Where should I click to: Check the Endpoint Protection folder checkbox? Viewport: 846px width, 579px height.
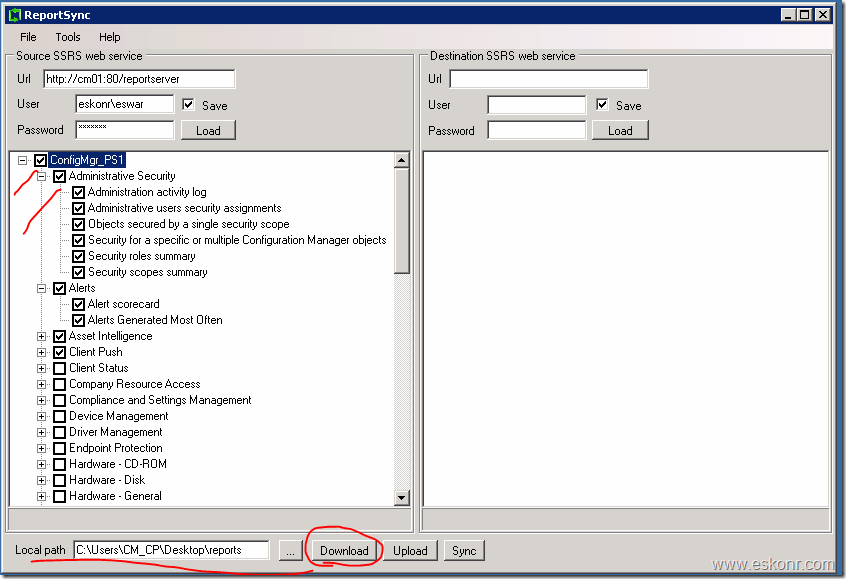click(59, 448)
